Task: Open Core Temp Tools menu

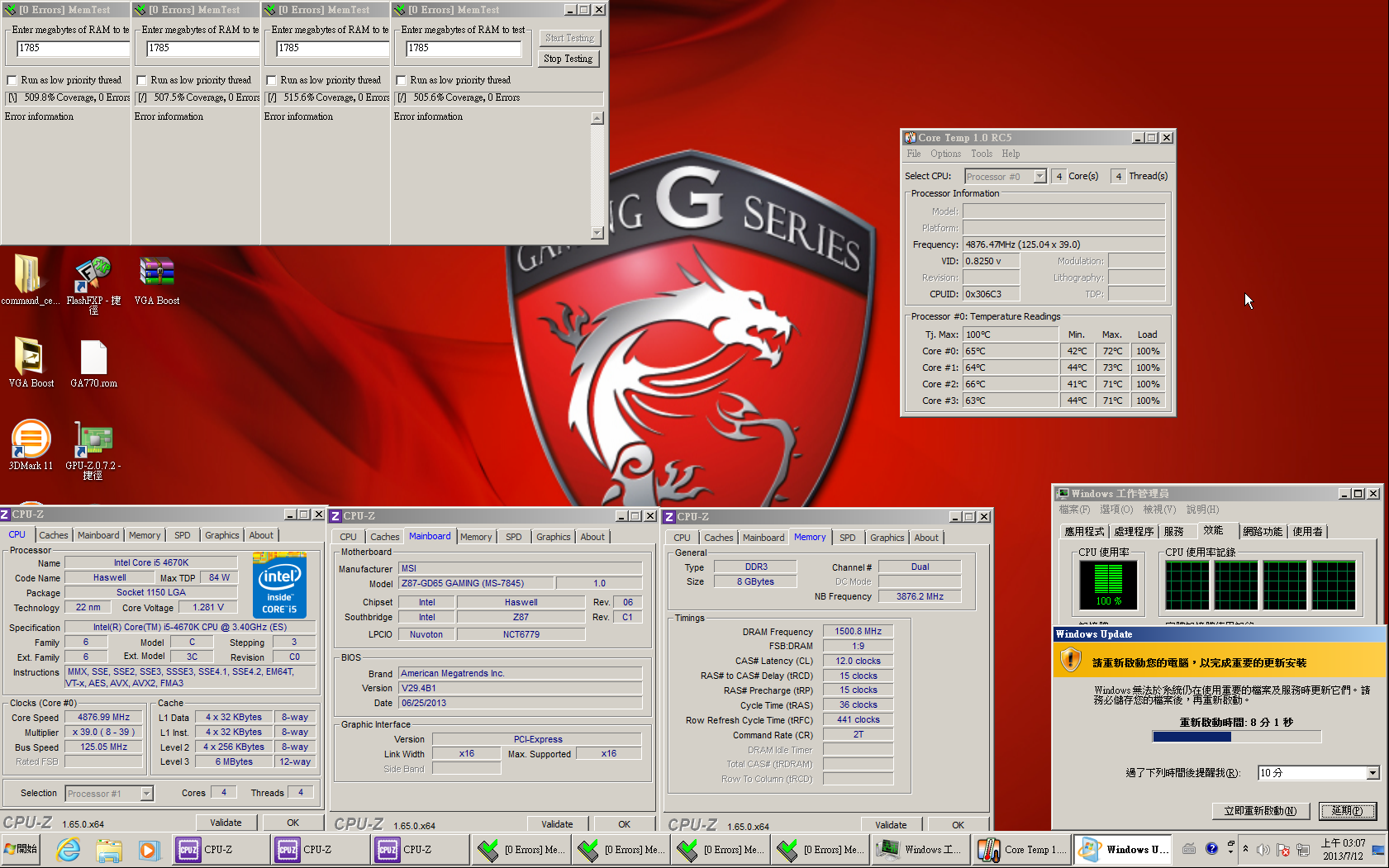Action: pyautogui.click(x=982, y=154)
